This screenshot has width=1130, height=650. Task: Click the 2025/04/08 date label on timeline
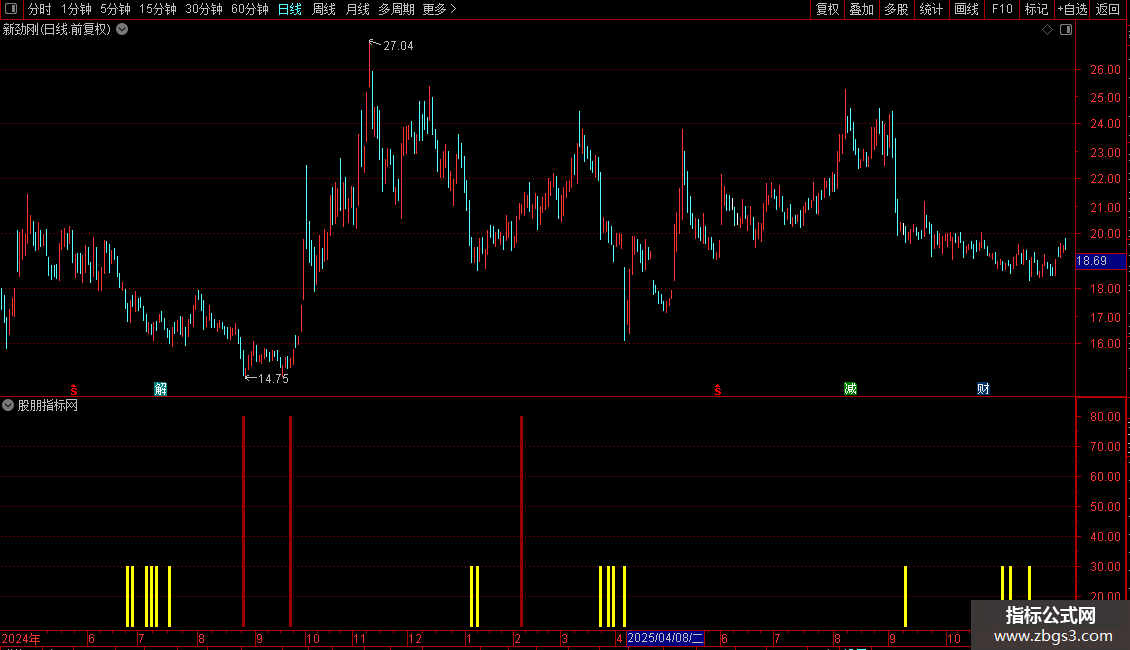(665, 638)
